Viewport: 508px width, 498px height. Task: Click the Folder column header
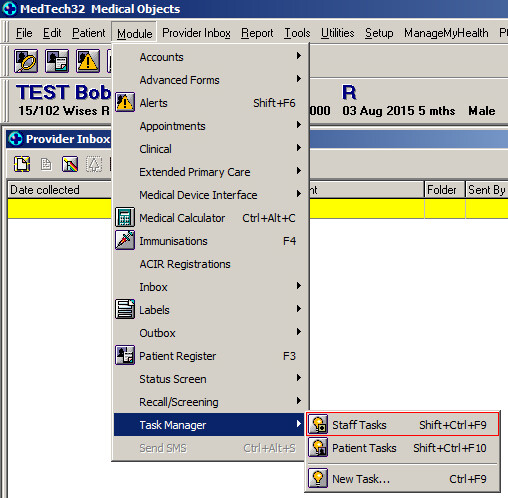445,190
